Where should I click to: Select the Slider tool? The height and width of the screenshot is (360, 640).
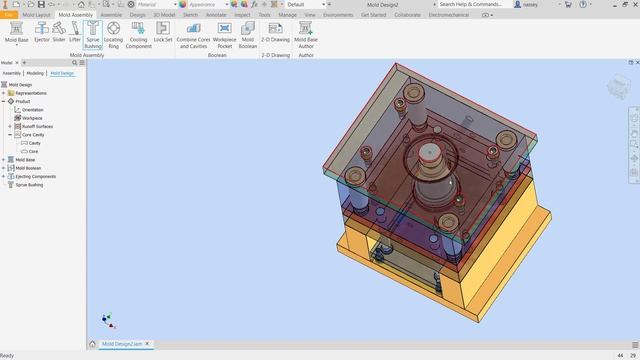pyautogui.click(x=59, y=32)
